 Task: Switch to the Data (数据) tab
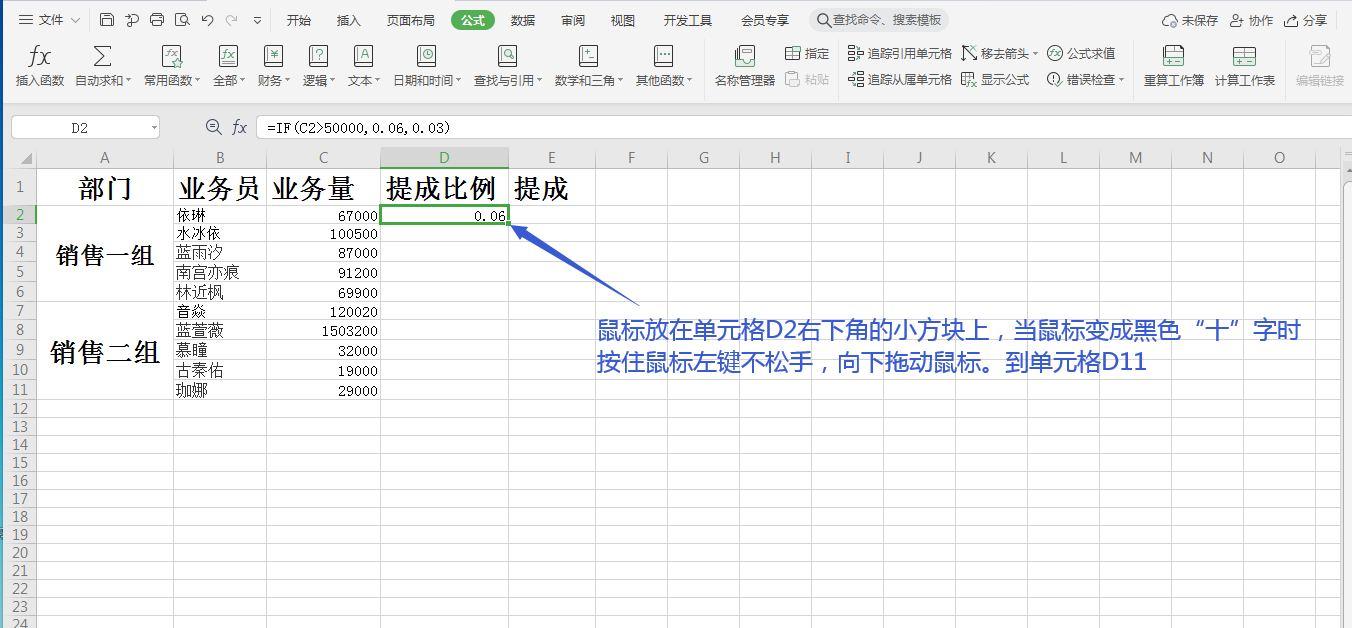tap(522, 20)
